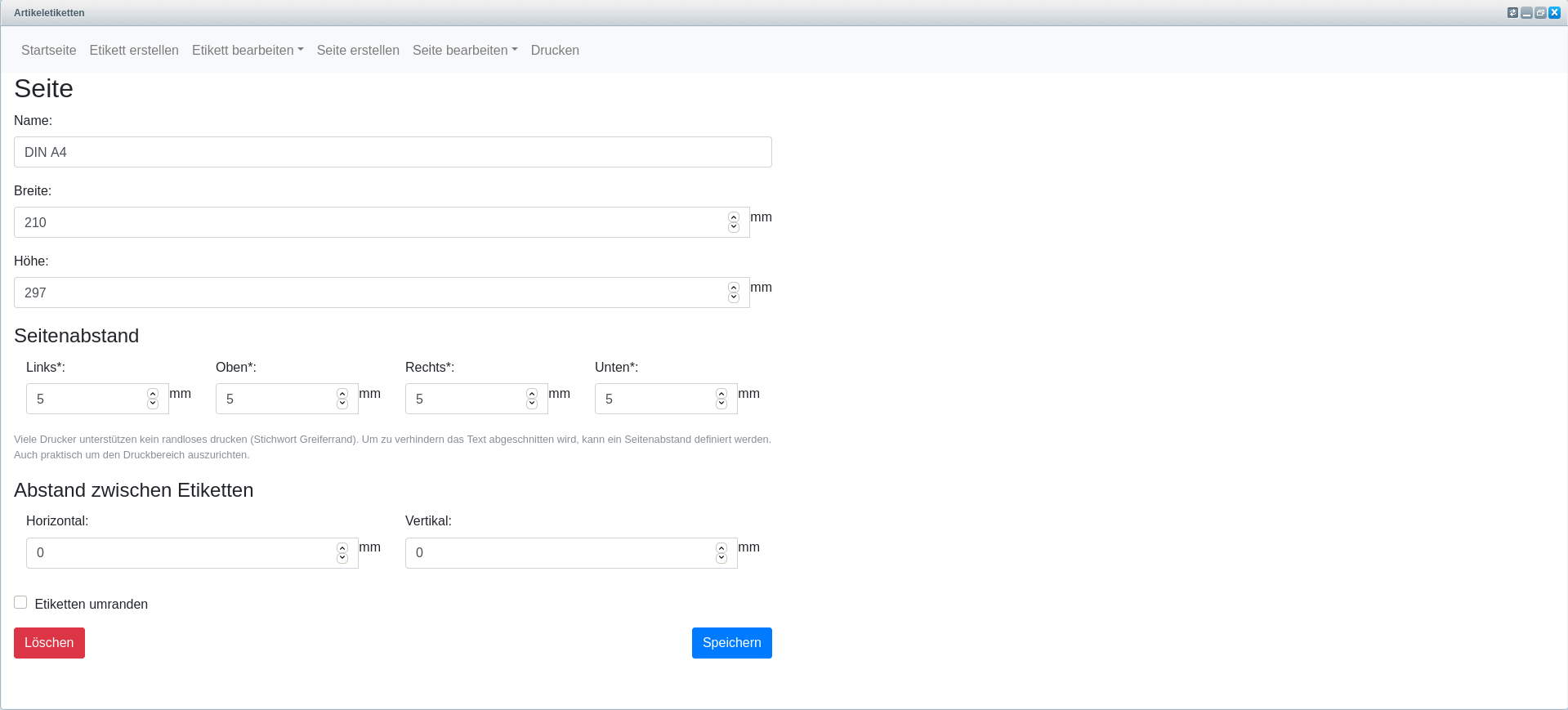Open the Etikett erstellen page
Viewport: 1568px width, 710px height.
134,50
